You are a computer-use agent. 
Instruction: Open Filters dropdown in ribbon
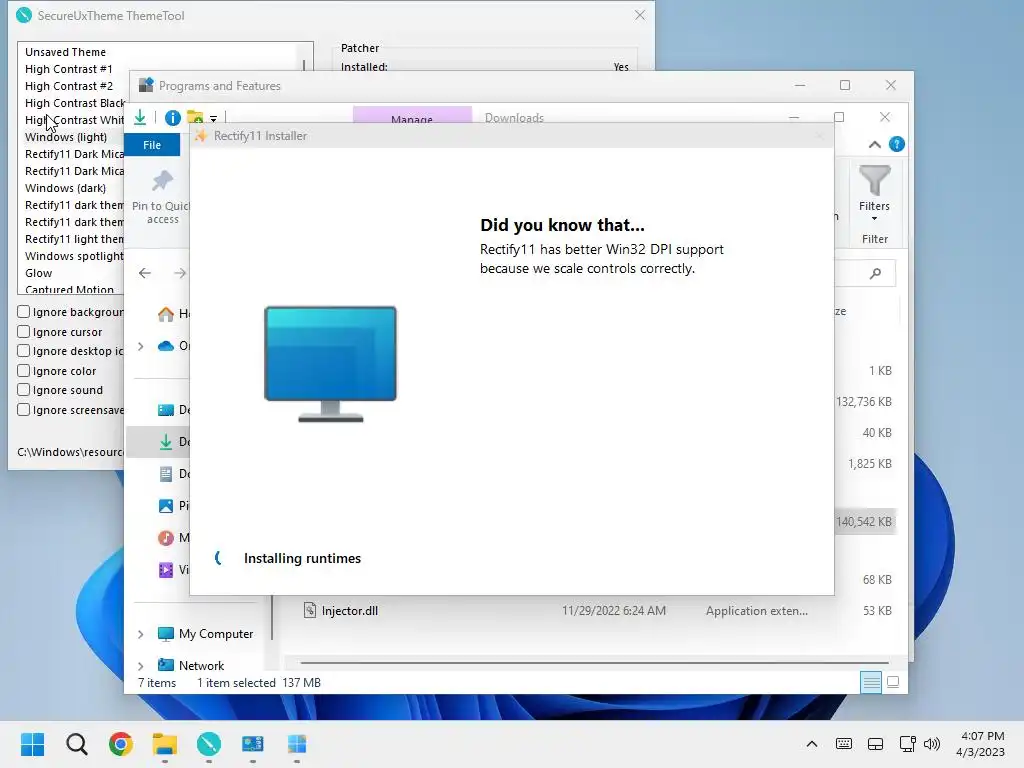[x=874, y=193]
